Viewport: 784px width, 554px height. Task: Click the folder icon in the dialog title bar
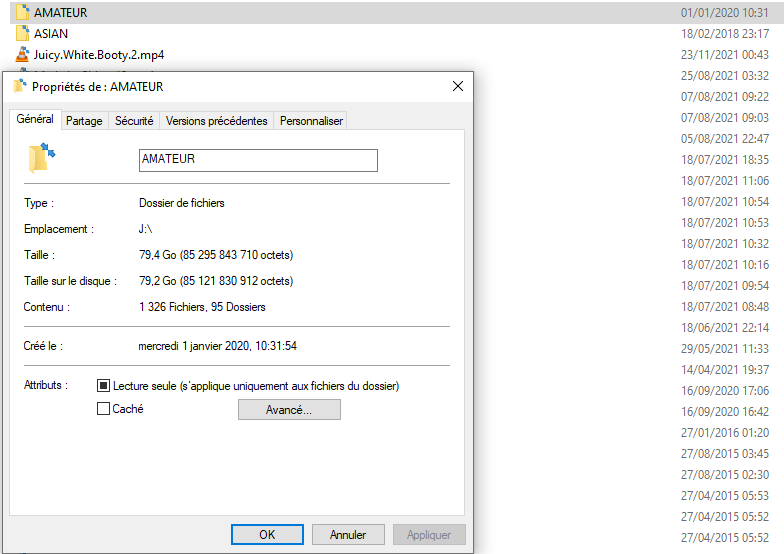(x=19, y=87)
